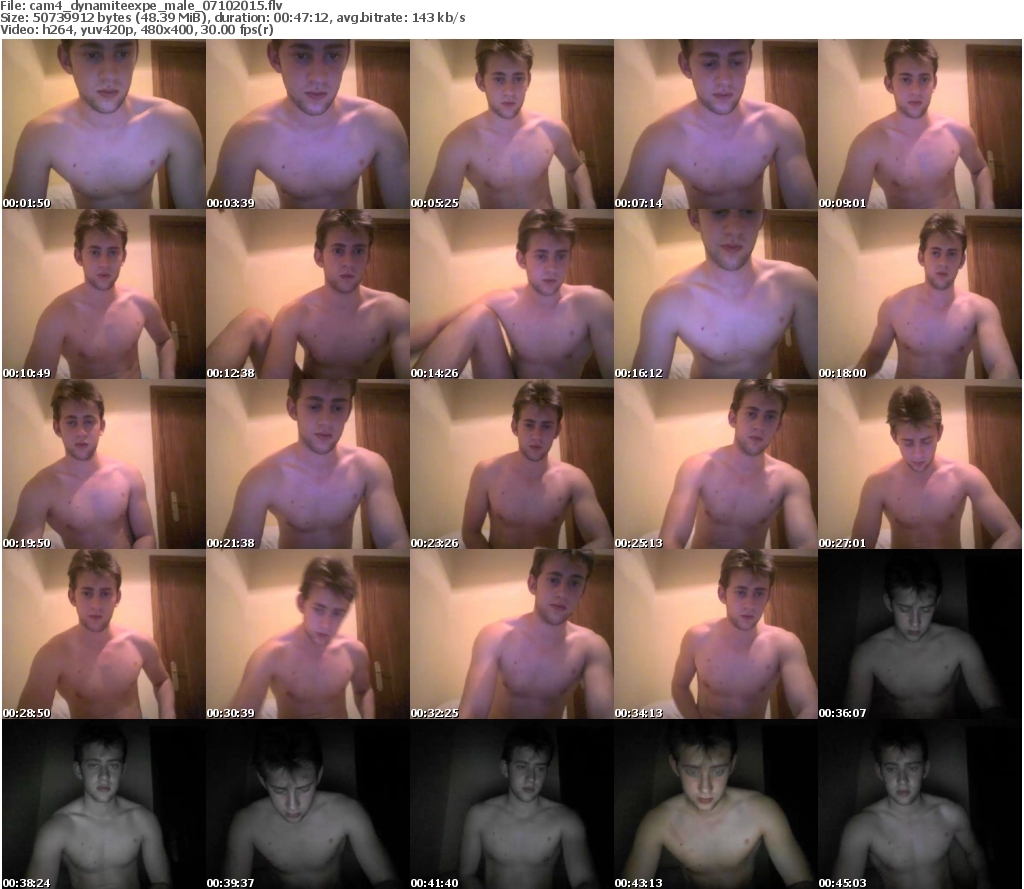The width and height of the screenshot is (1024, 889).
Task: Select the thumbnail timestamped 00:16:12
Action: [x=716, y=294]
